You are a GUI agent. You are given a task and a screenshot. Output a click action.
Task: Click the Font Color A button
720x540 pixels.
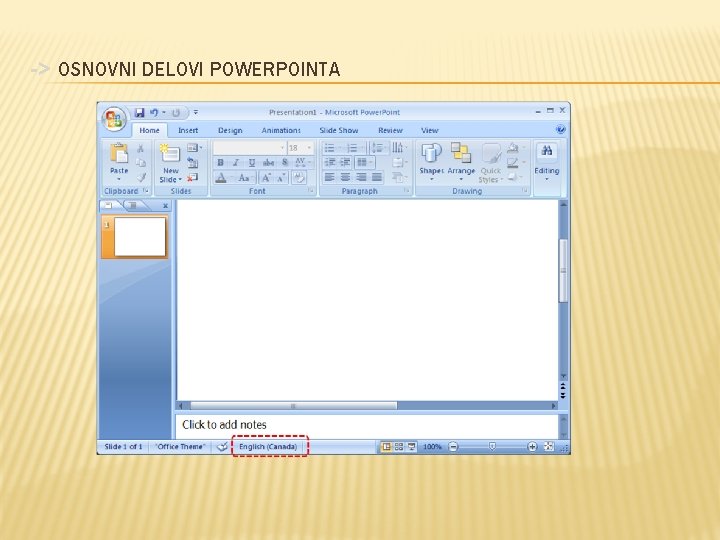[221, 178]
